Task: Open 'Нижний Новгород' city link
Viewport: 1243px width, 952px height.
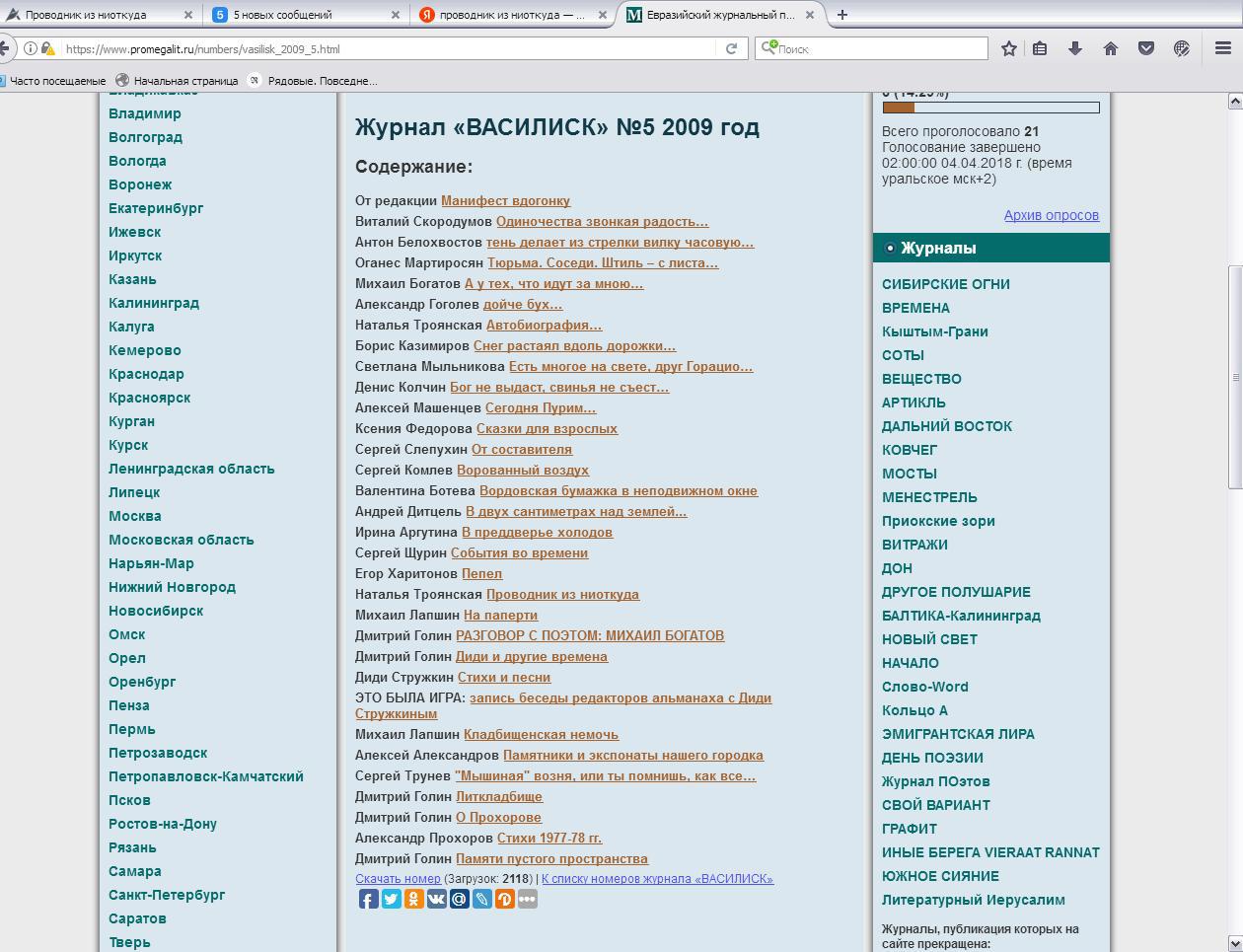Action: (172, 587)
